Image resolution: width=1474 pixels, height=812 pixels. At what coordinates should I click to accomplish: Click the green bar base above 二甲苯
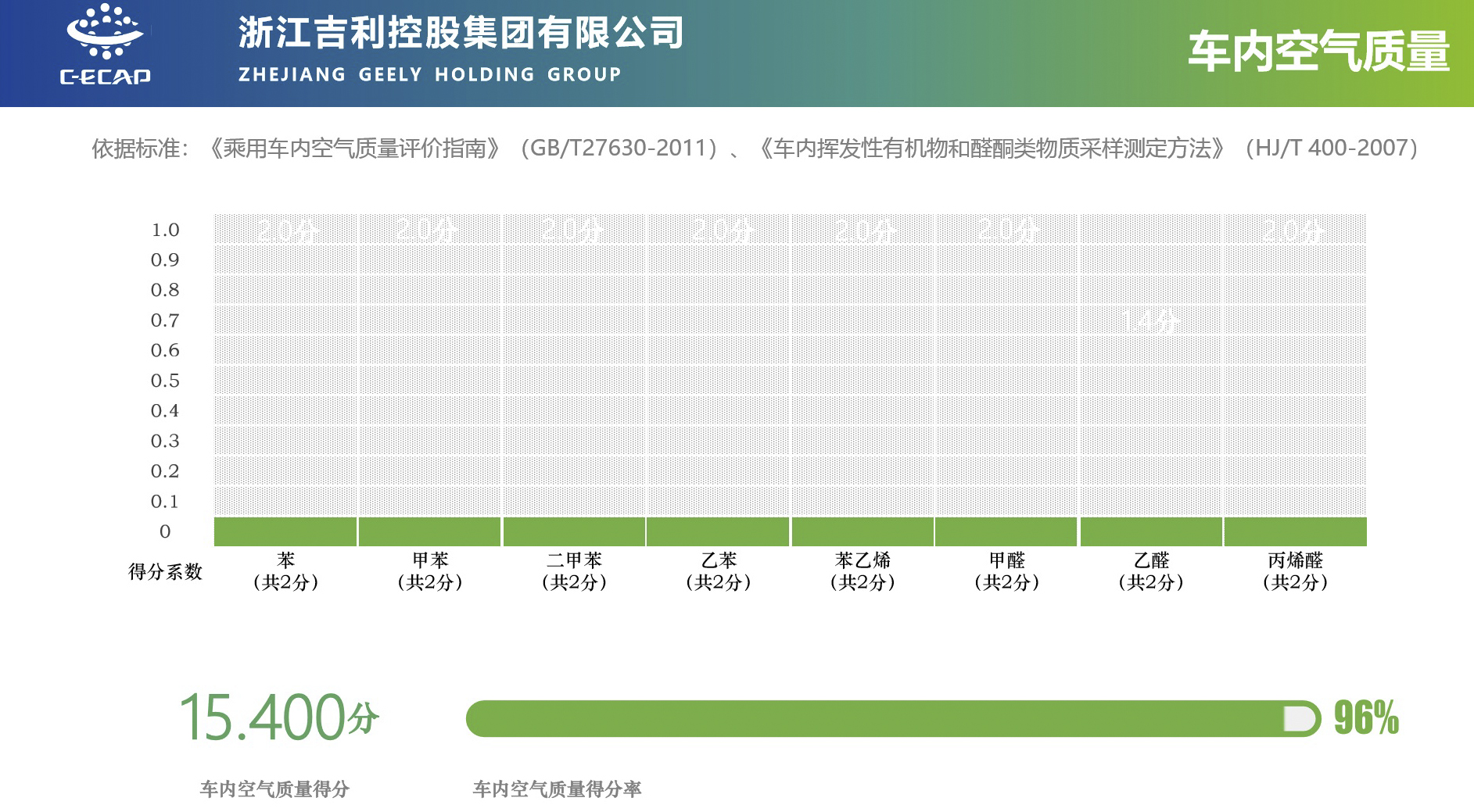pyautogui.click(x=574, y=531)
